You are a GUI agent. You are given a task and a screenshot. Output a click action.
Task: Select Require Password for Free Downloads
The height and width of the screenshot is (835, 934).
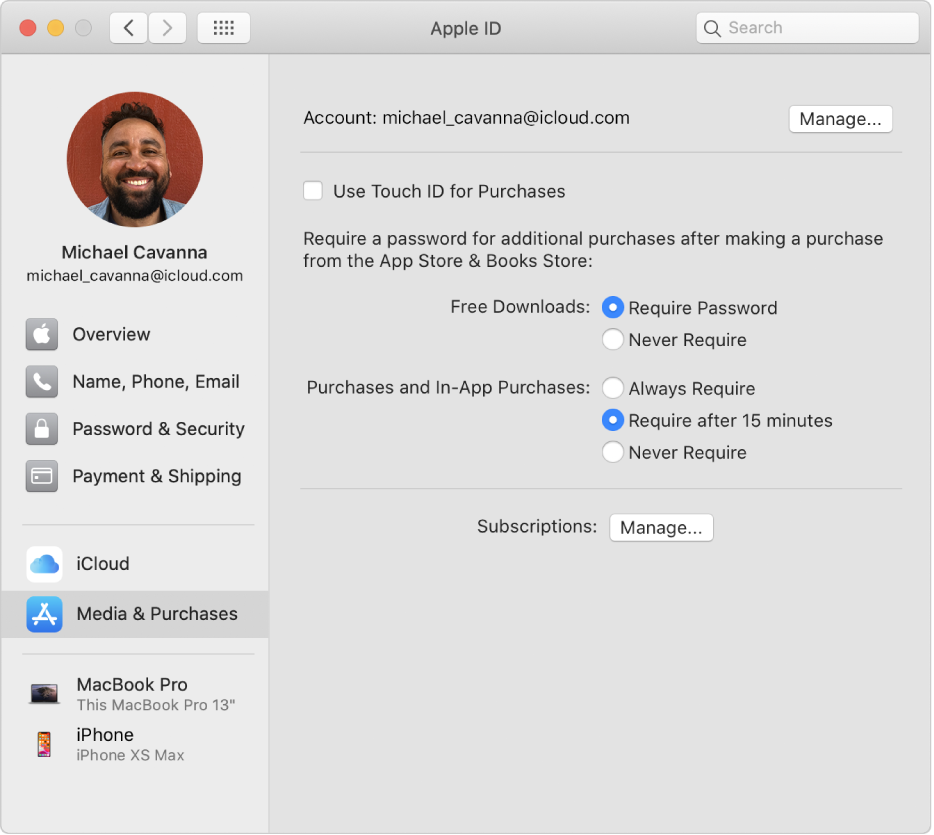point(612,307)
